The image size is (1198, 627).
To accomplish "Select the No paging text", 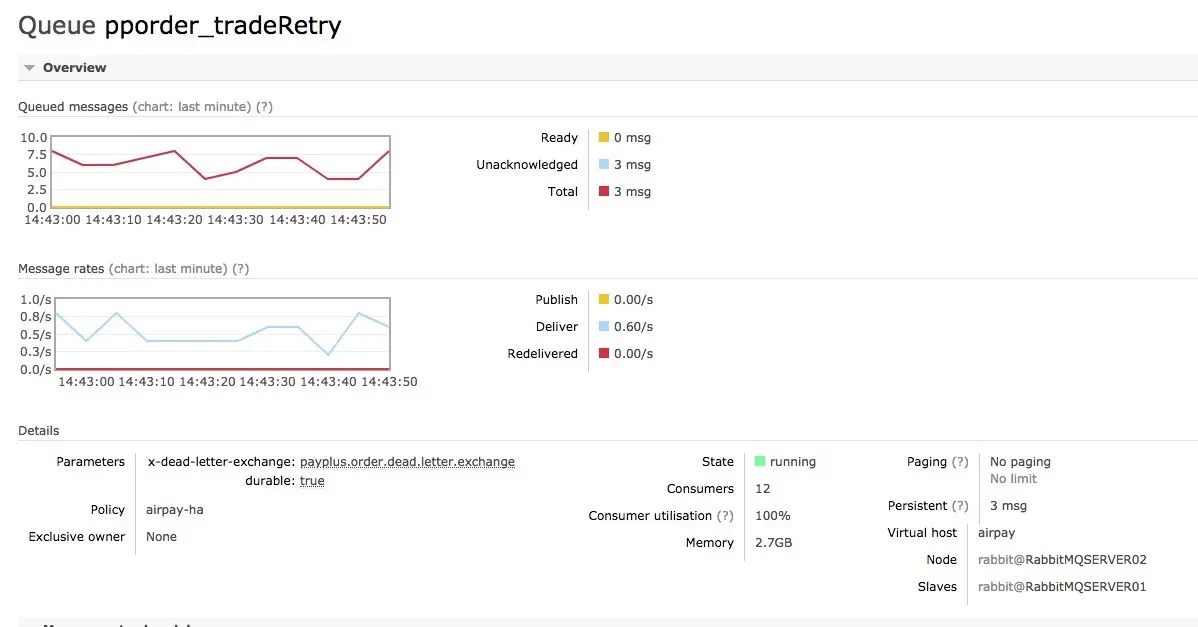I will pyautogui.click(x=1020, y=462).
